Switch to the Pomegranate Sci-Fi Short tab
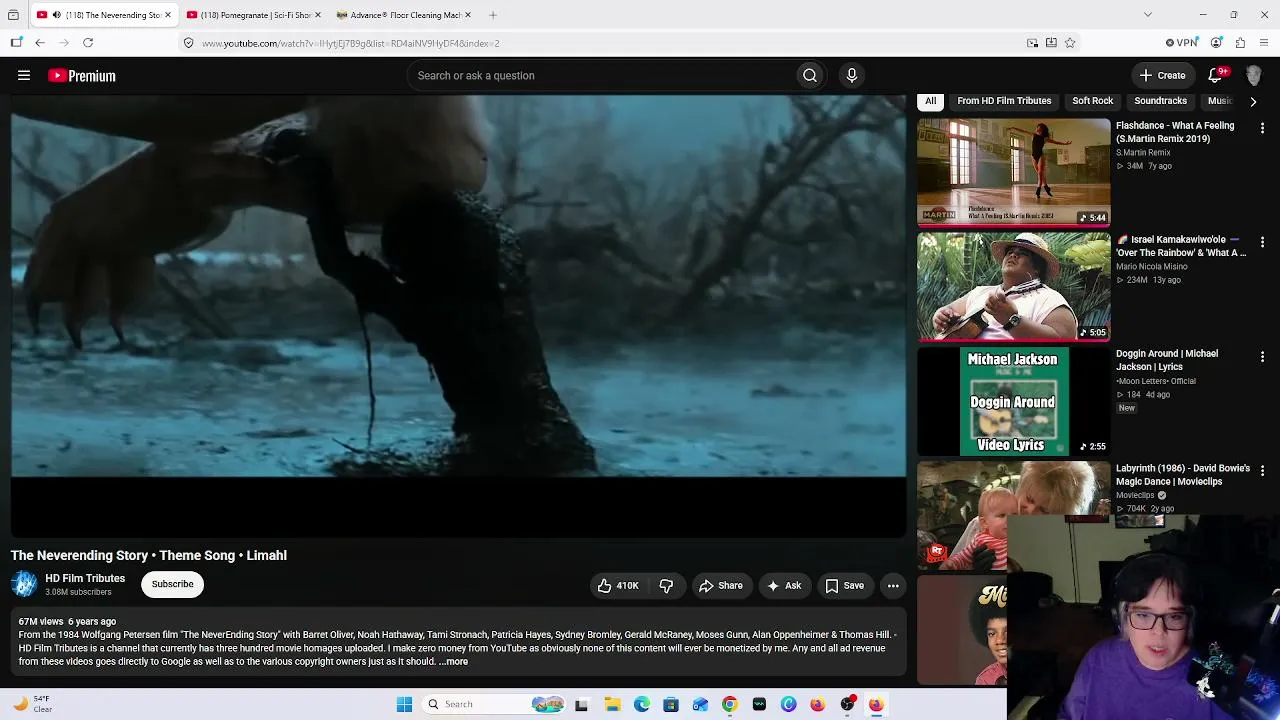This screenshot has height=720, width=1280. [x=253, y=15]
